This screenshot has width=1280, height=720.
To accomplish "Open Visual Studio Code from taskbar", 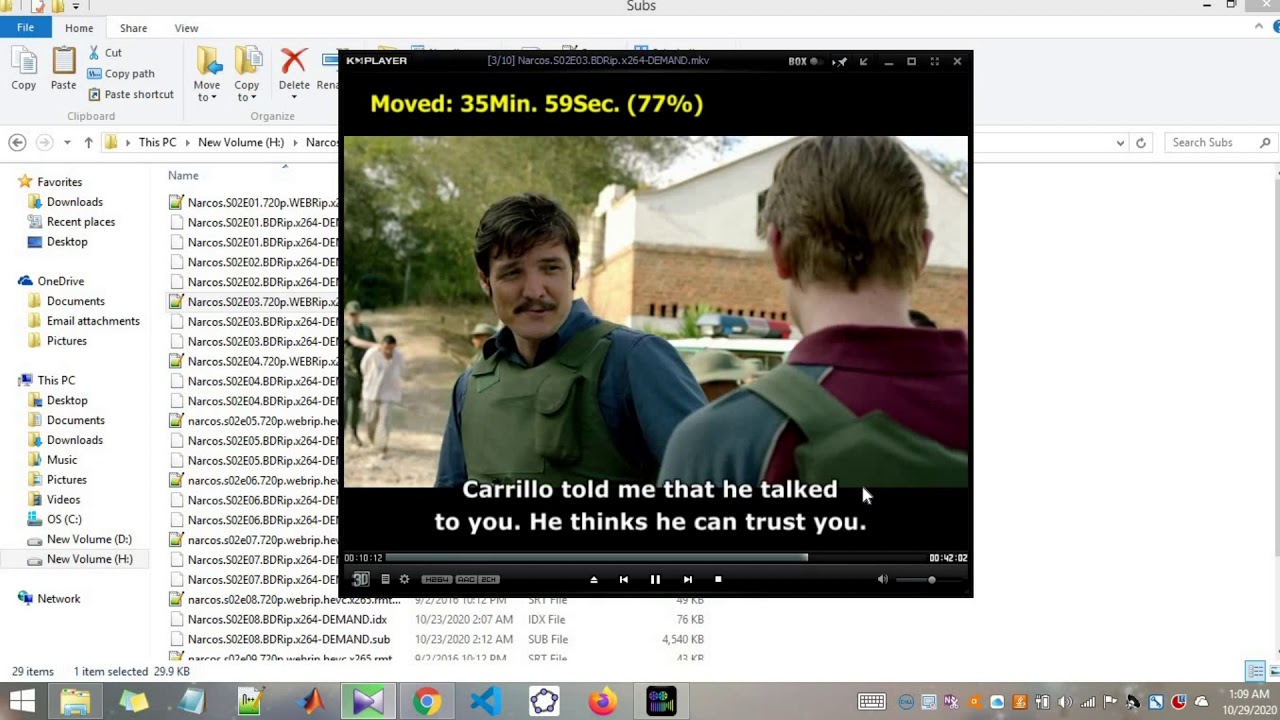I will (x=485, y=702).
